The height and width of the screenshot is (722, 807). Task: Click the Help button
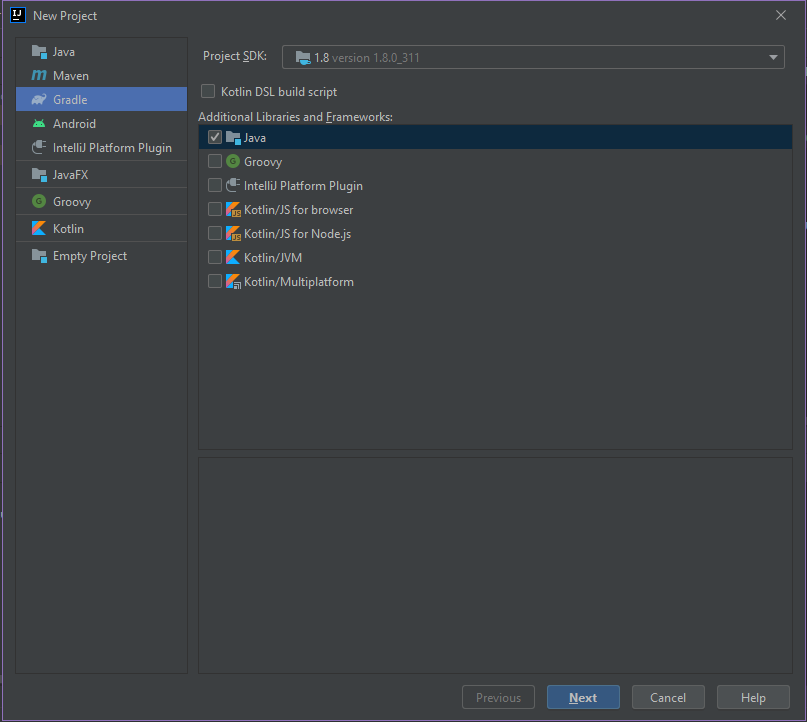click(x=753, y=697)
